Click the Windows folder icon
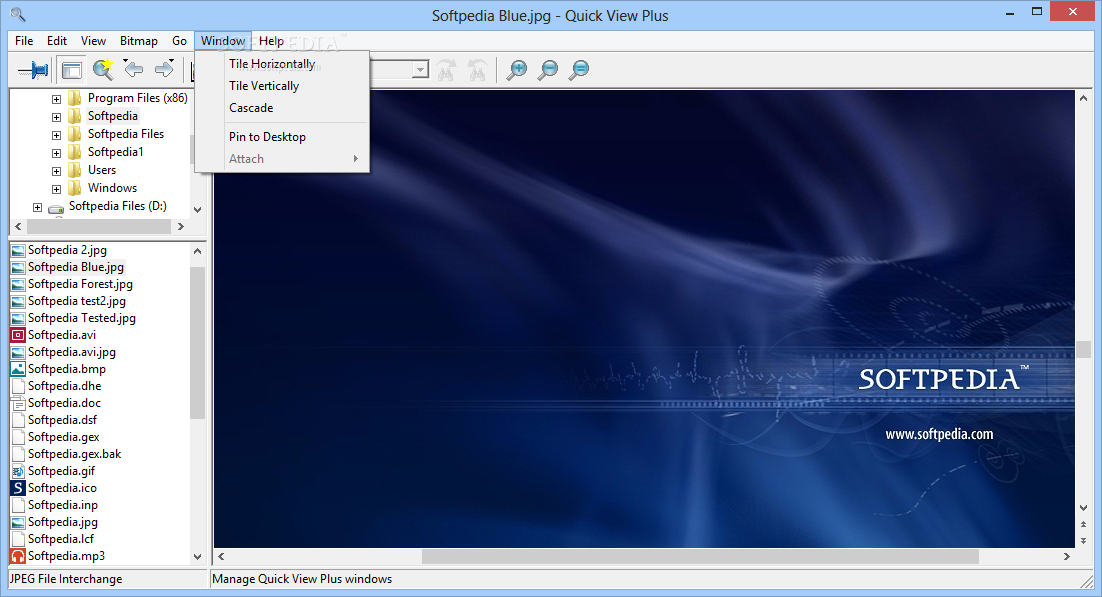 pos(75,188)
